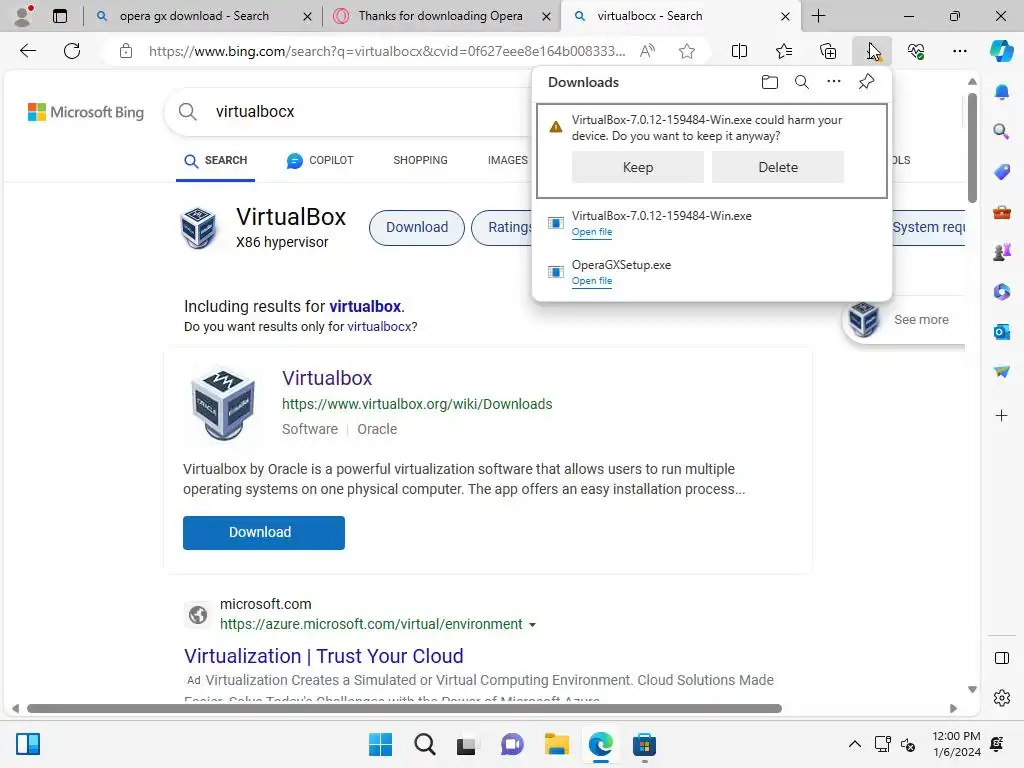This screenshot has width=1024, height=768.
Task: Select the COPILOT search tab
Action: pos(320,160)
